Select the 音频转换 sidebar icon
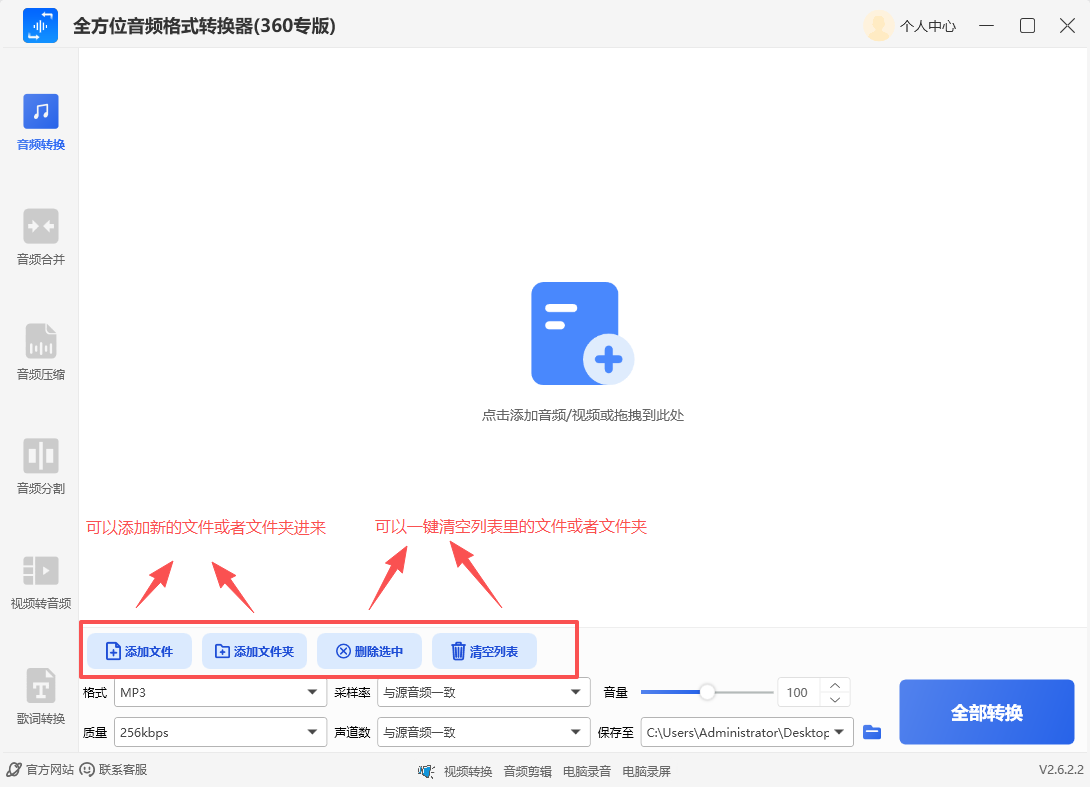 point(40,120)
